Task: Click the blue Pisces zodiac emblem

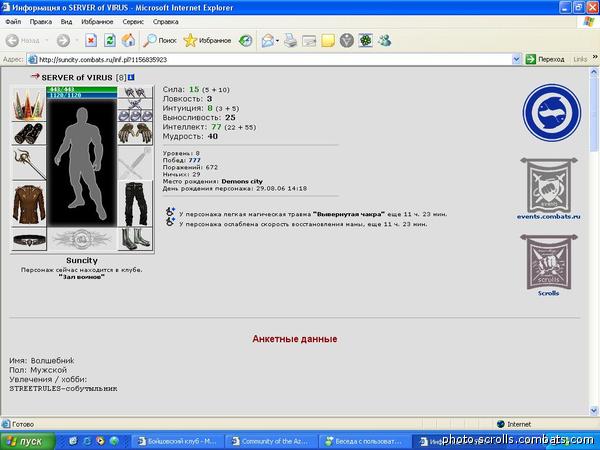Action: coord(552,113)
